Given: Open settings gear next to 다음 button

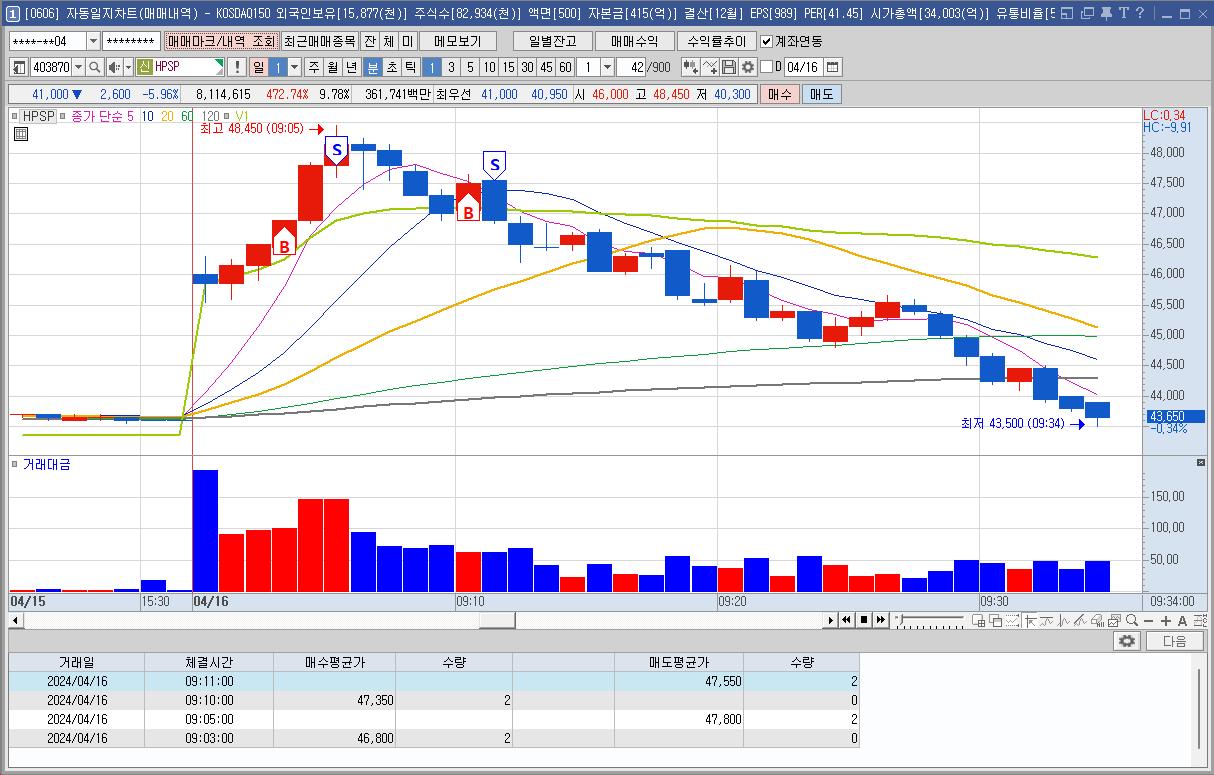Looking at the screenshot, I should (x=1128, y=642).
